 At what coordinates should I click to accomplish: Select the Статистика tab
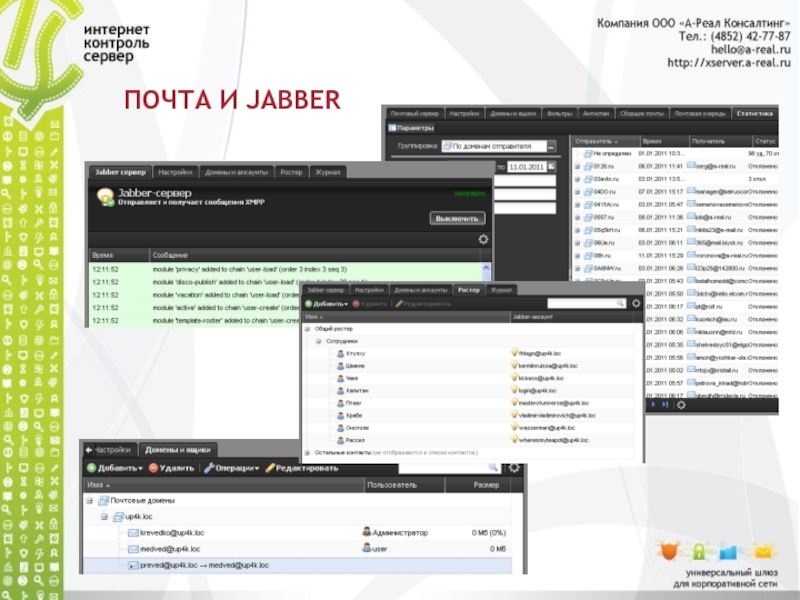(755, 114)
